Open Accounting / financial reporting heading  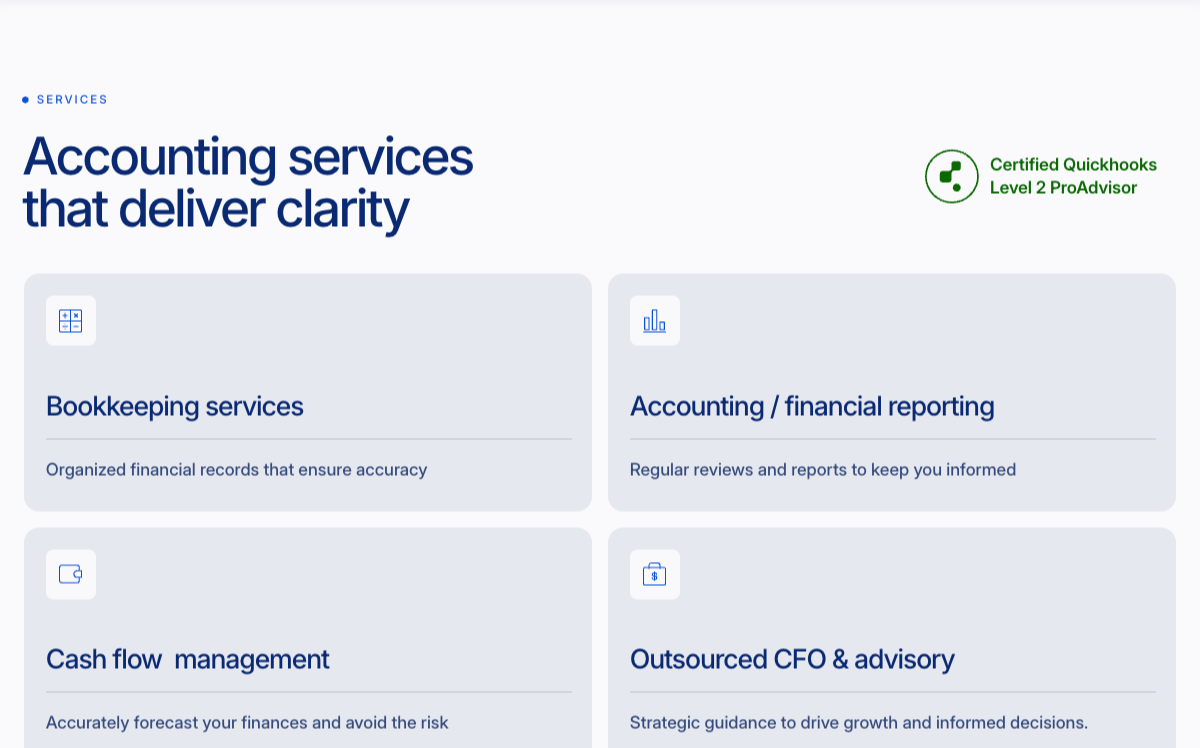[812, 407]
